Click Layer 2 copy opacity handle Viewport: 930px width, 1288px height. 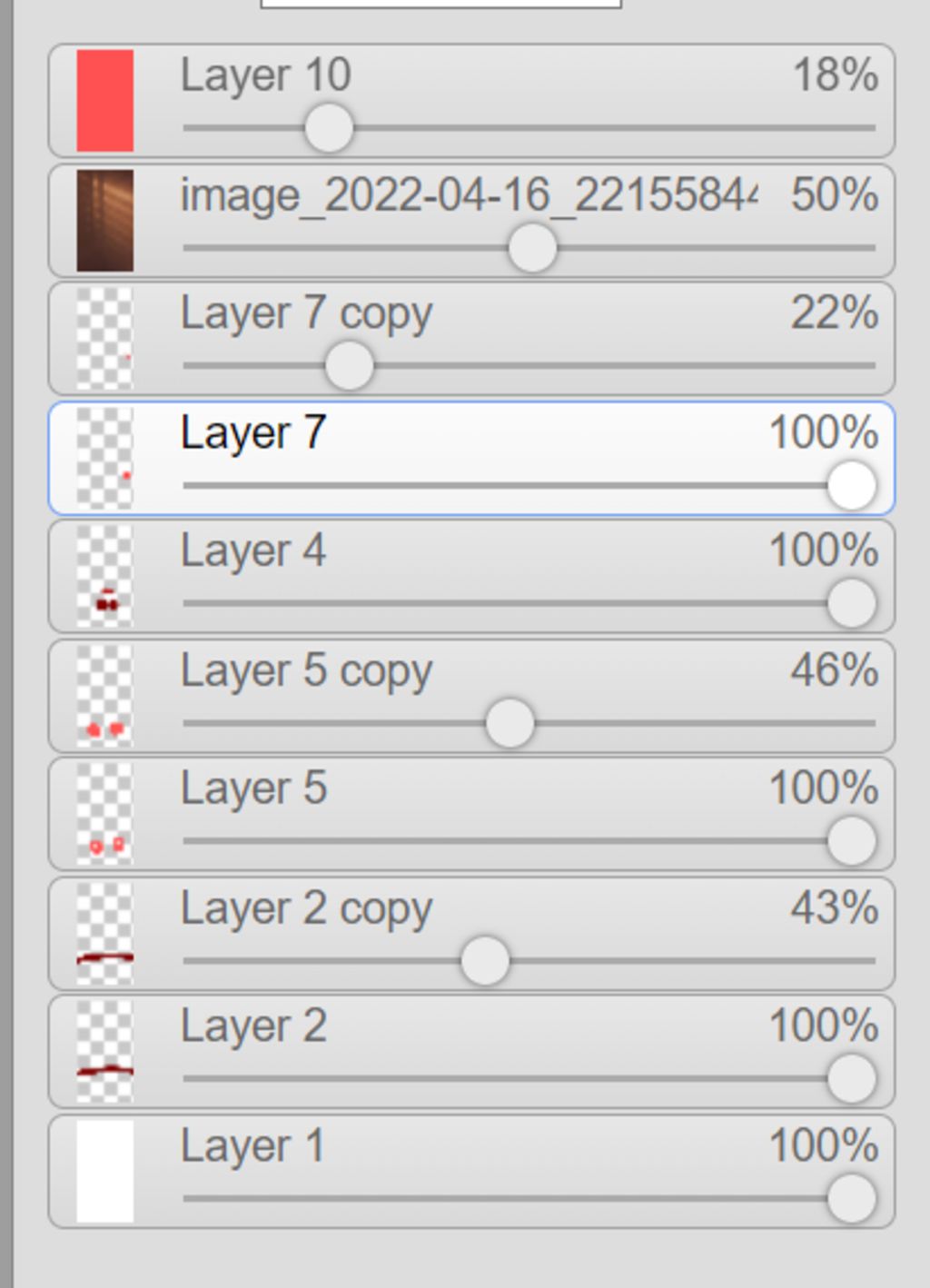485,961
